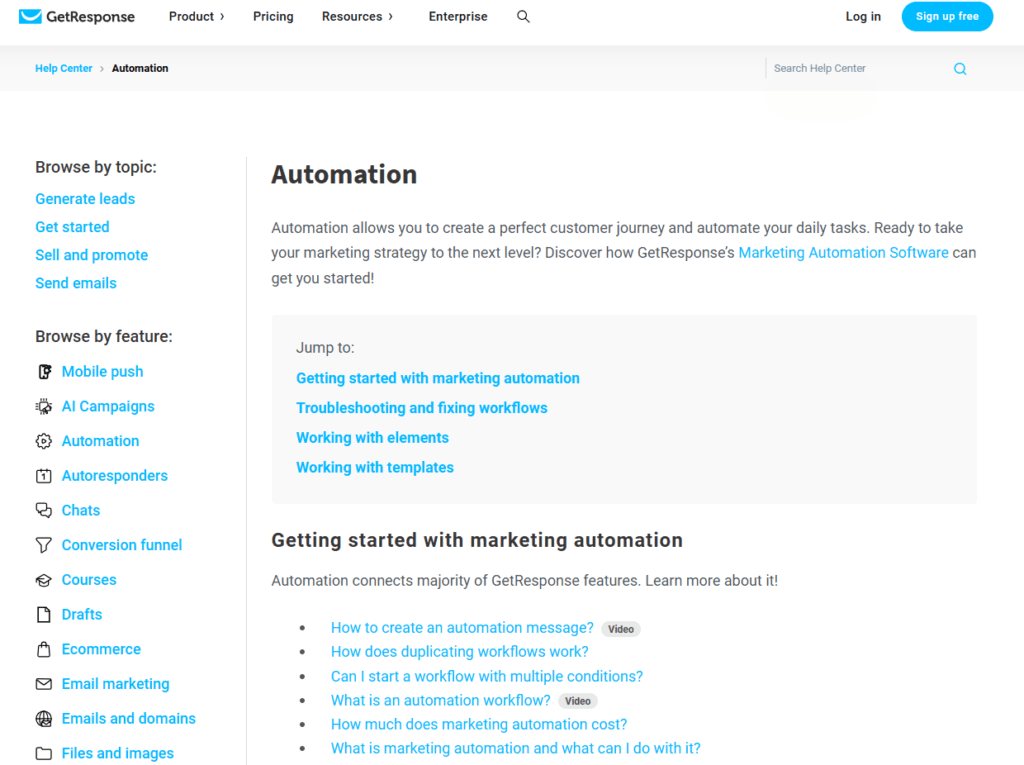Click the Mobile push phone icon
Image resolution: width=1024 pixels, height=765 pixels.
[x=44, y=372]
